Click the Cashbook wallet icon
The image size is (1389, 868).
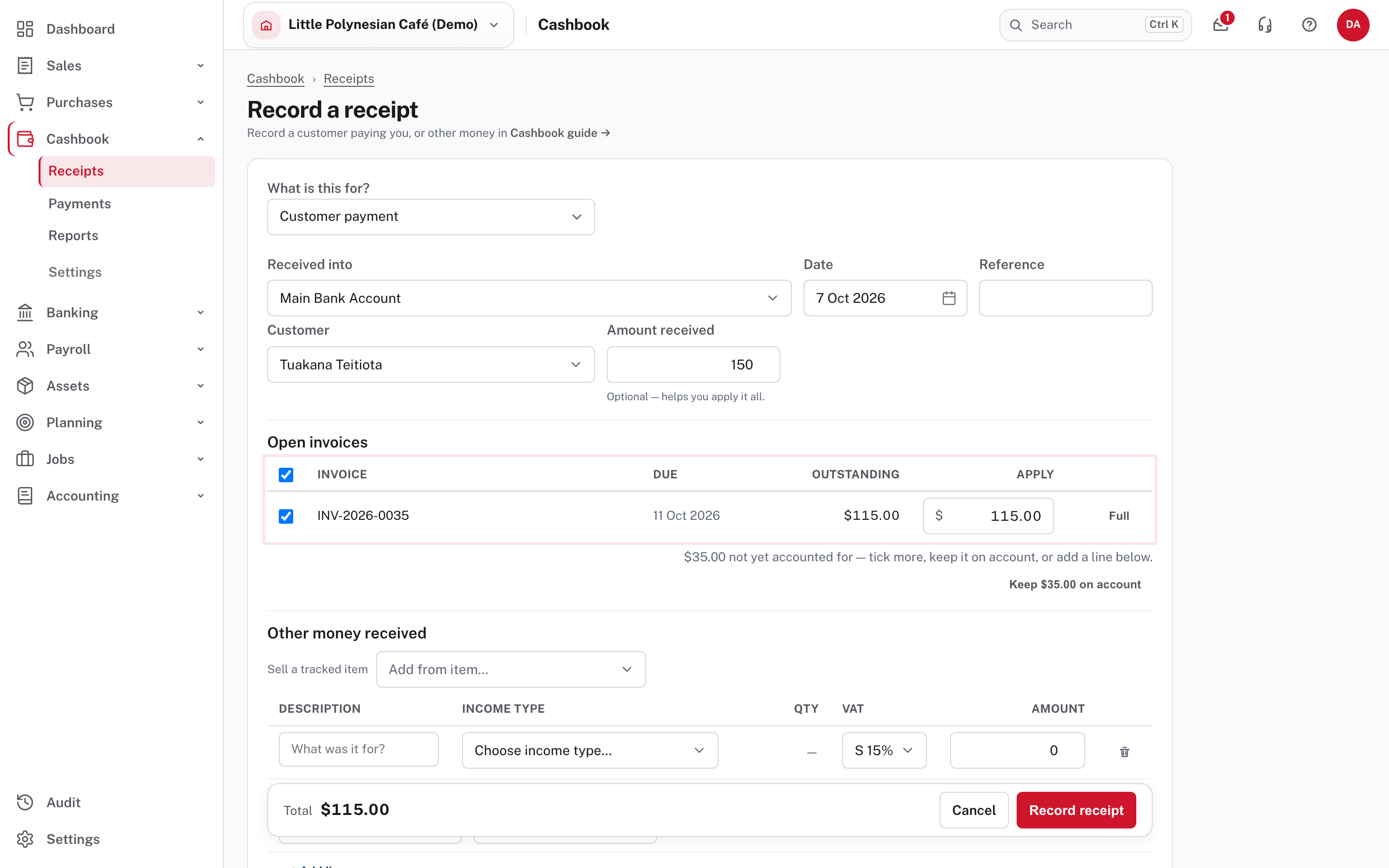(x=25, y=139)
